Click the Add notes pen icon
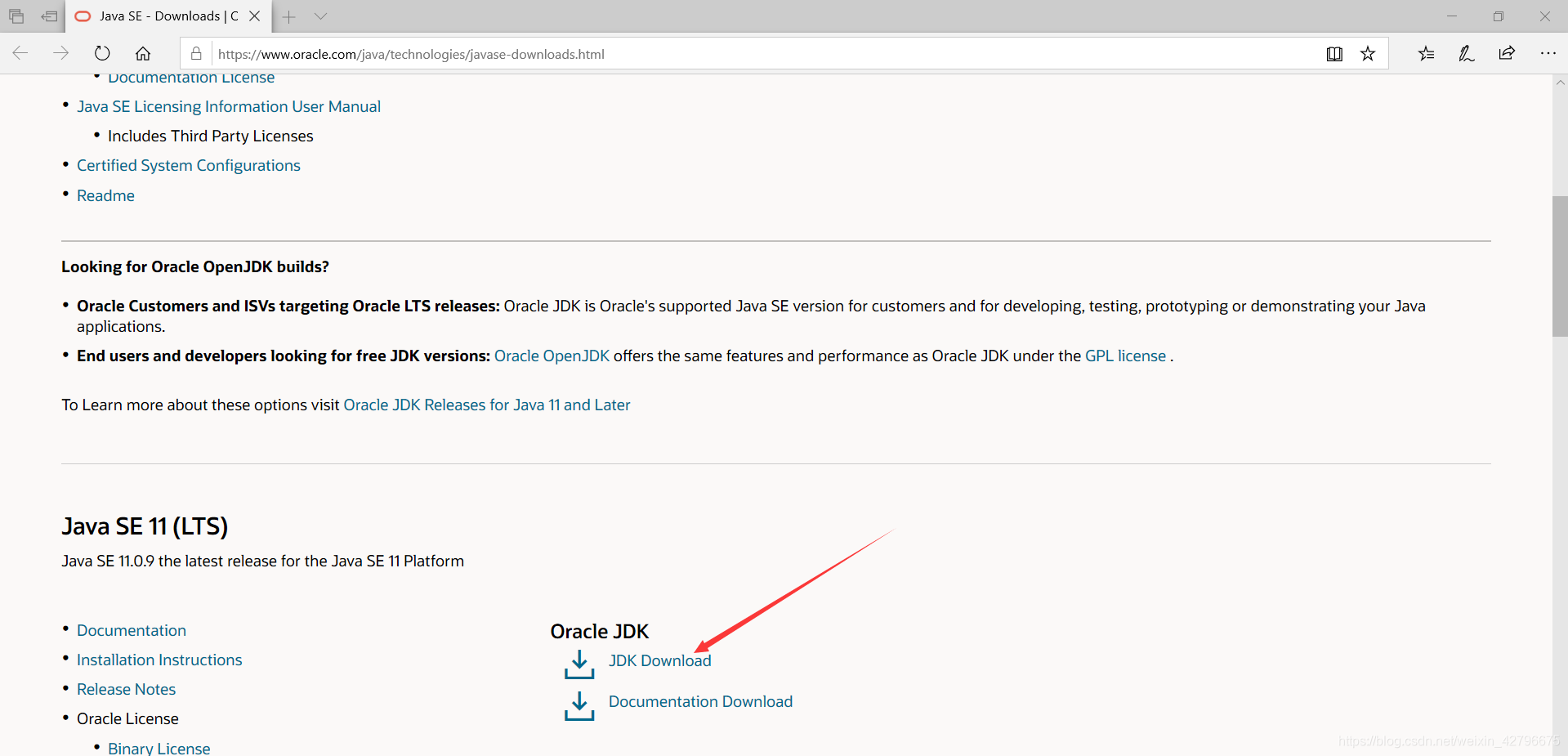This screenshot has height=756, width=1568. click(x=1467, y=54)
